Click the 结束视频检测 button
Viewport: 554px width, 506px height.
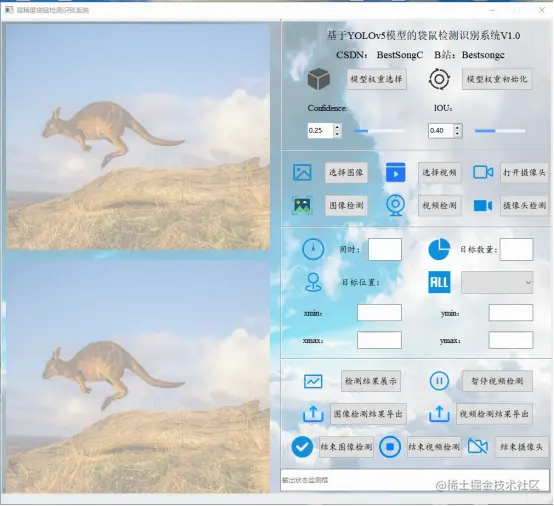[434, 447]
